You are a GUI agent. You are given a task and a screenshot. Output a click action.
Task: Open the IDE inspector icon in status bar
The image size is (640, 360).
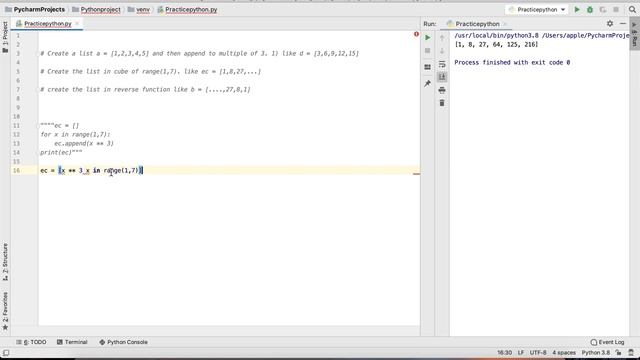click(631, 353)
